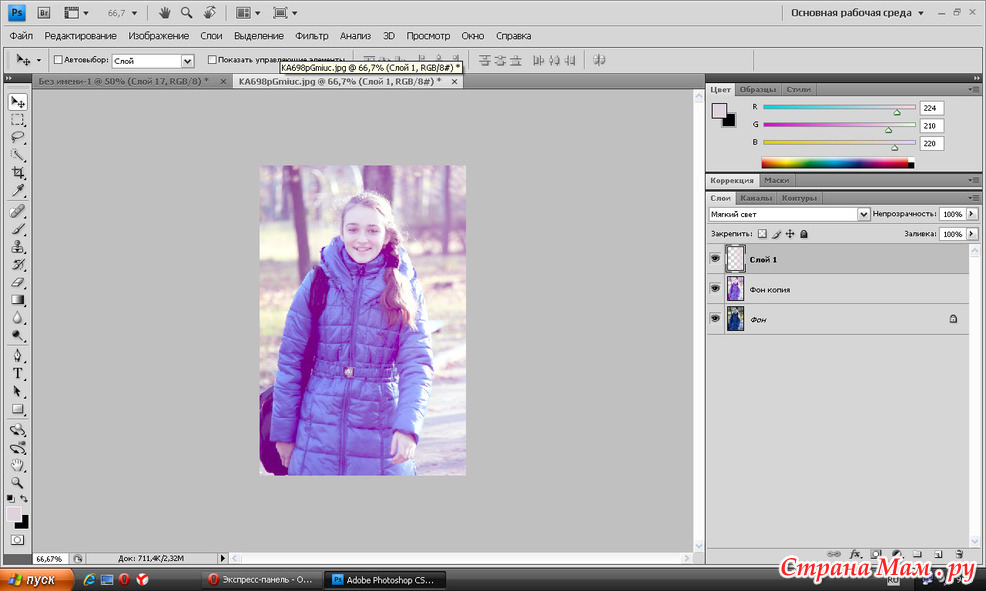Swap foreground and background colors arrow
986x591 pixels.
tap(24, 499)
